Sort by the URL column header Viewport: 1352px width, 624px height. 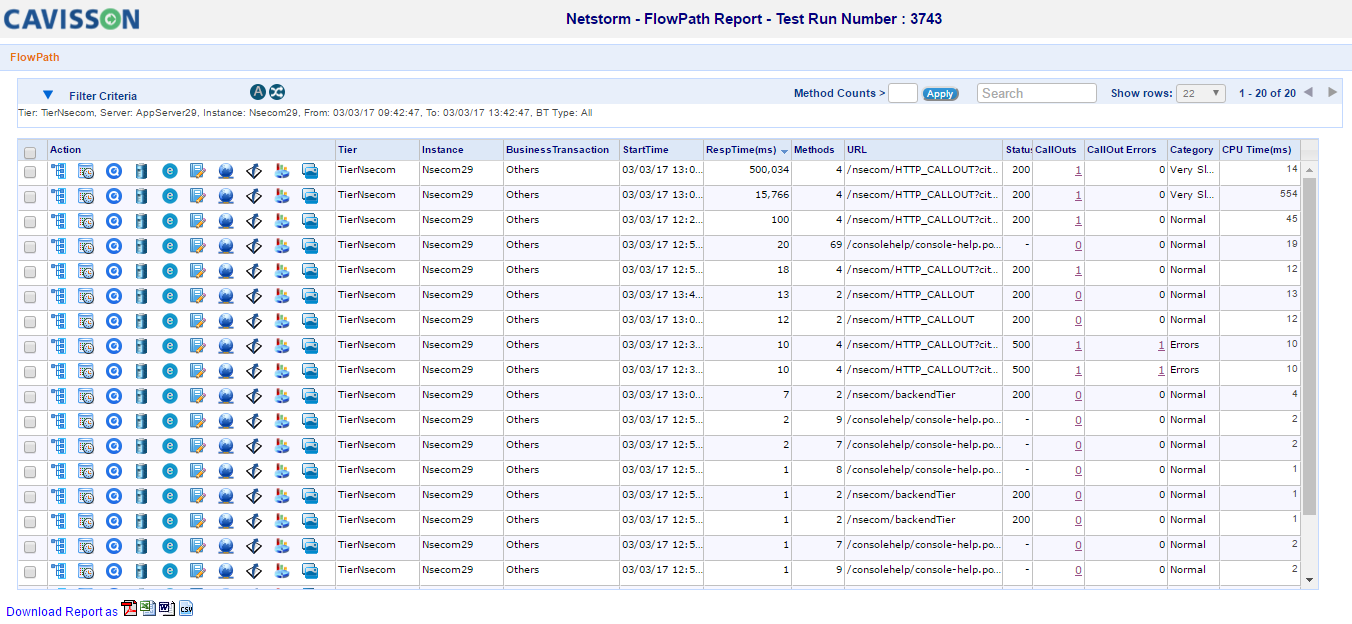click(x=924, y=150)
